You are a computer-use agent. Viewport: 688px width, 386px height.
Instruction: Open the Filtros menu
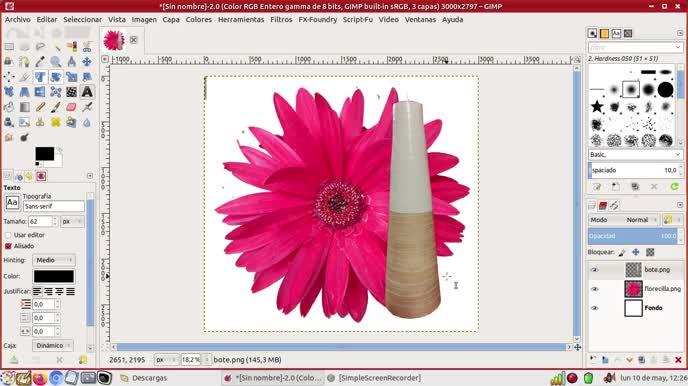[281, 19]
